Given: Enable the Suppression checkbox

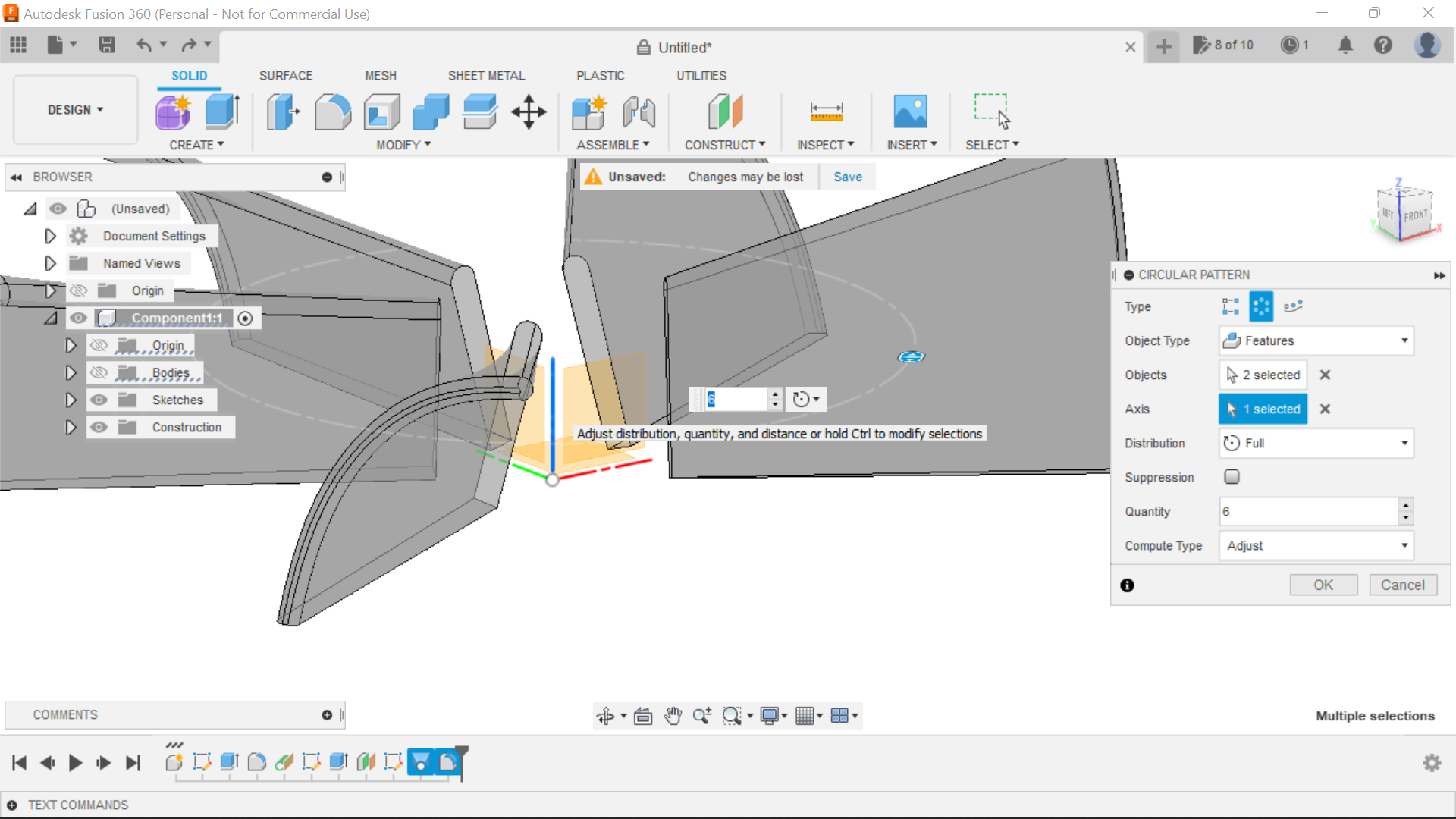Looking at the screenshot, I should [x=1232, y=477].
